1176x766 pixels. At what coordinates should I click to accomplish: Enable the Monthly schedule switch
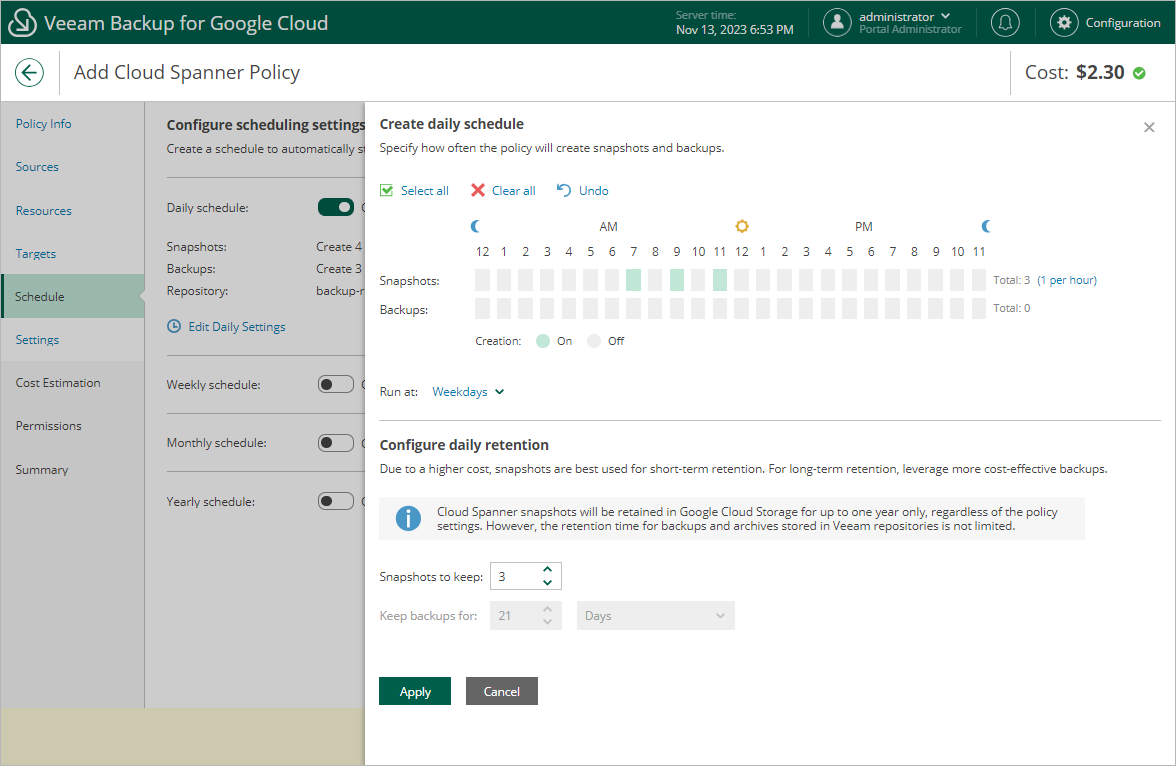pyautogui.click(x=335, y=443)
